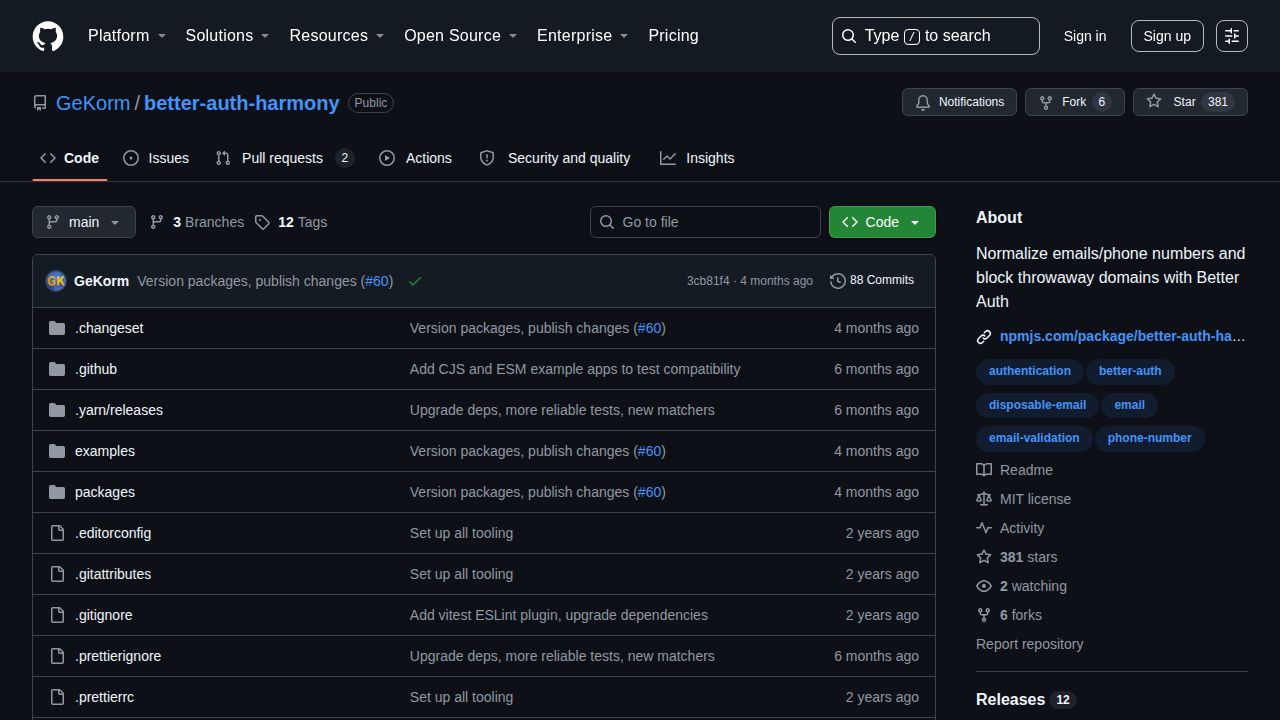Open the Activity link

click(x=1010, y=528)
